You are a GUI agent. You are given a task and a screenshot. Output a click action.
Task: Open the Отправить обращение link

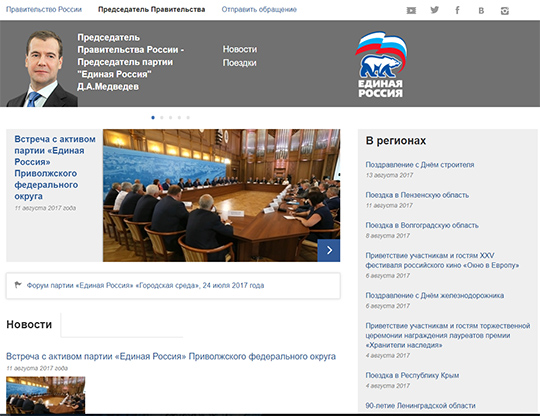pos(259,9)
